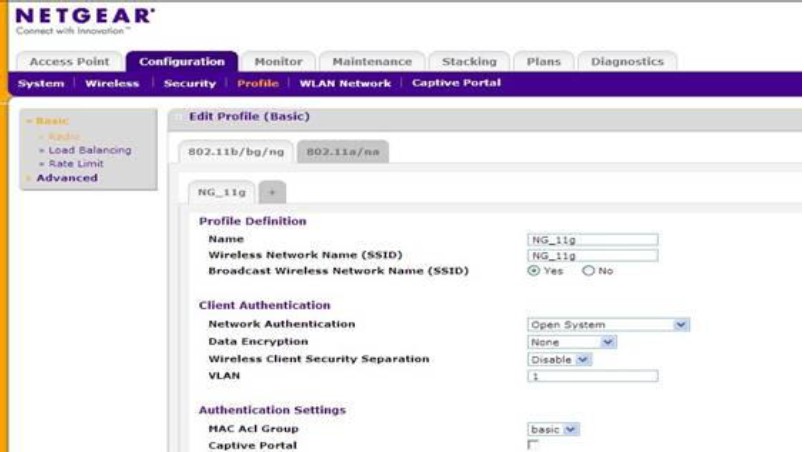The width and height of the screenshot is (804, 452).
Task: Go to the Stacking tab
Action: click(x=469, y=61)
